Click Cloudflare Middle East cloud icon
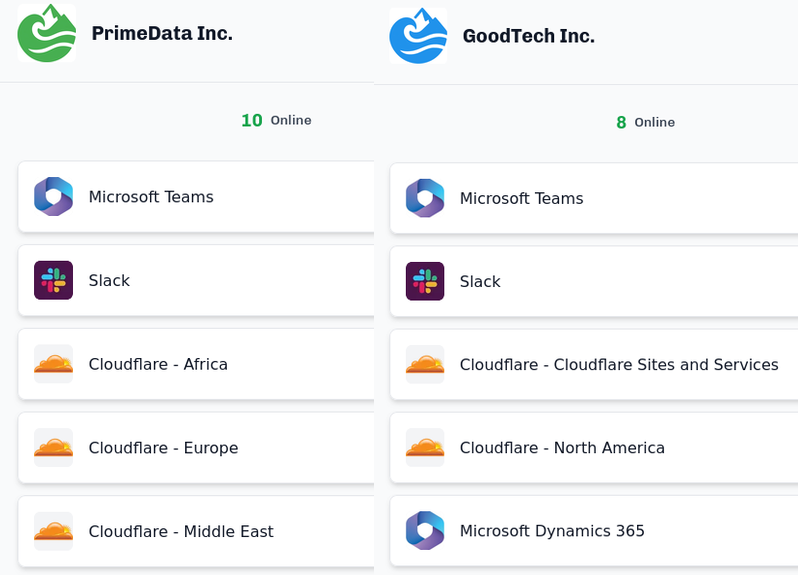Image resolution: width=798 pixels, height=575 pixels. tap(53, 531)
